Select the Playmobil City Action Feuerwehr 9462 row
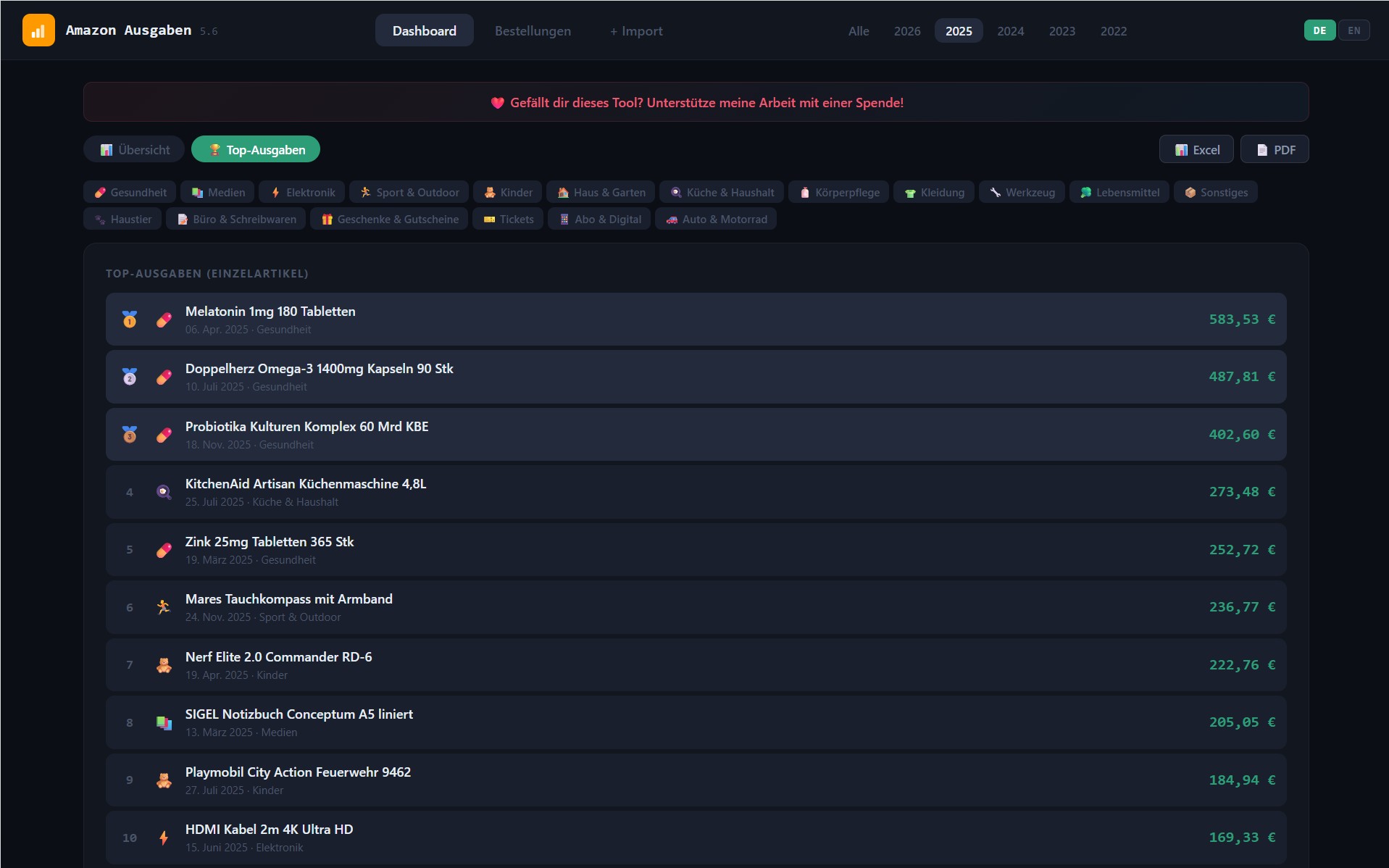Image resolution: width=1389 pixels, height=868 pixels. coord(696,780)
